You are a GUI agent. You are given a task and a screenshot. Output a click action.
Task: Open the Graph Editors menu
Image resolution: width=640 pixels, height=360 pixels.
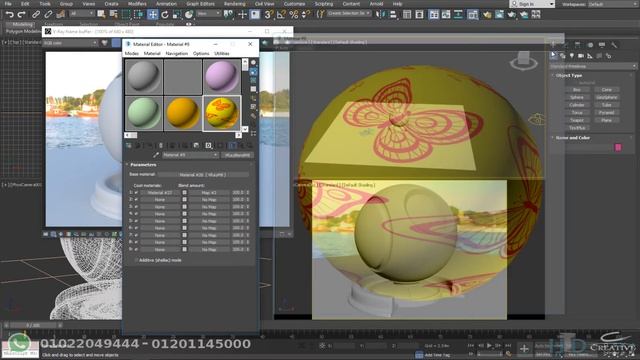coord(200,4)
